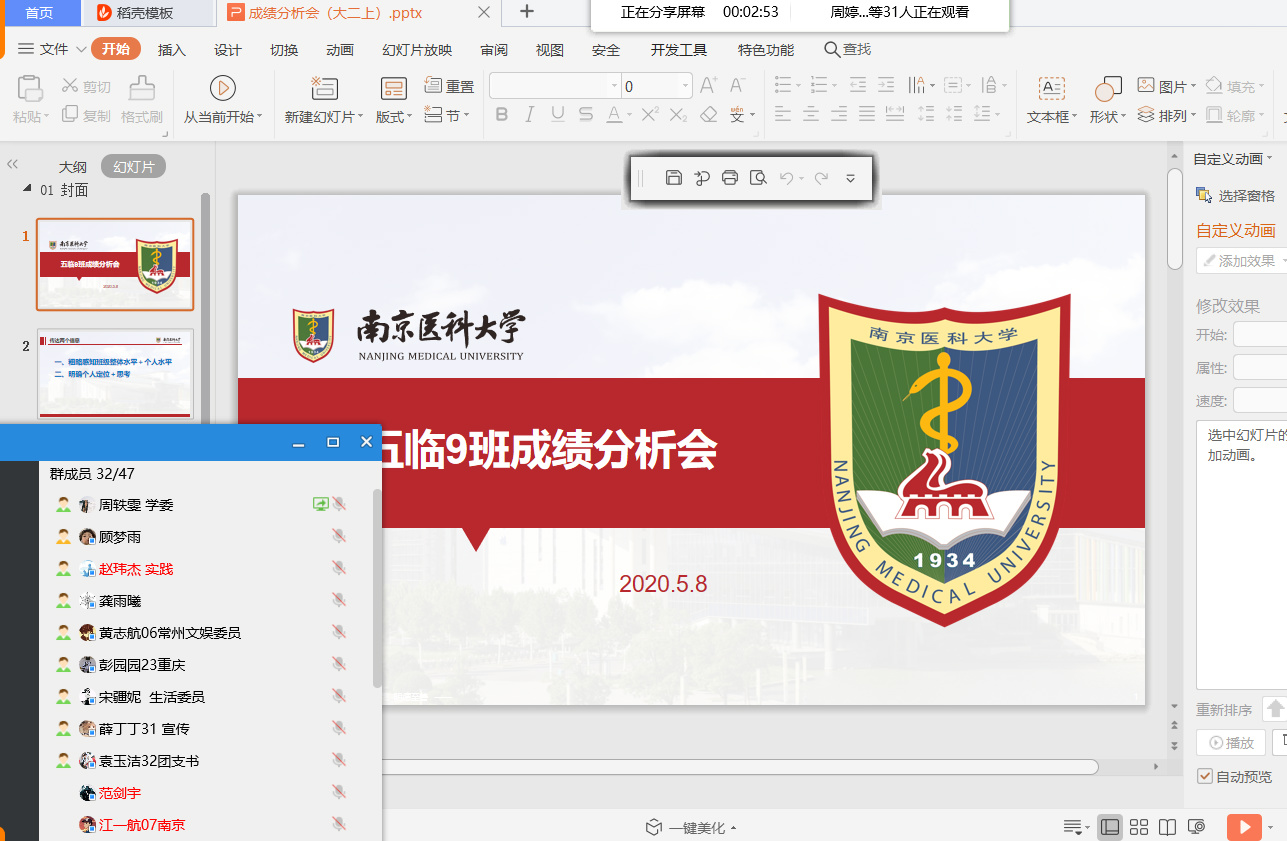The height and width of the screenshot is (841, 1287).
Task: Click the clear formatting eraser icon
Action: coord(709,114)
